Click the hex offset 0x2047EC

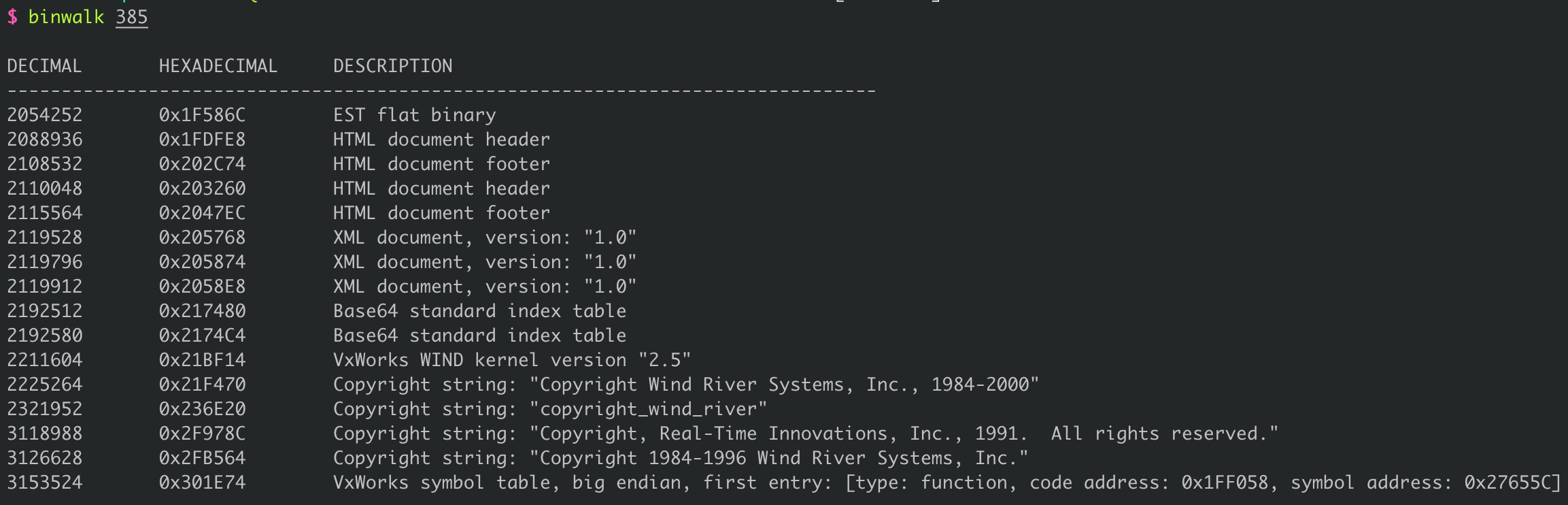coord(202,213)
